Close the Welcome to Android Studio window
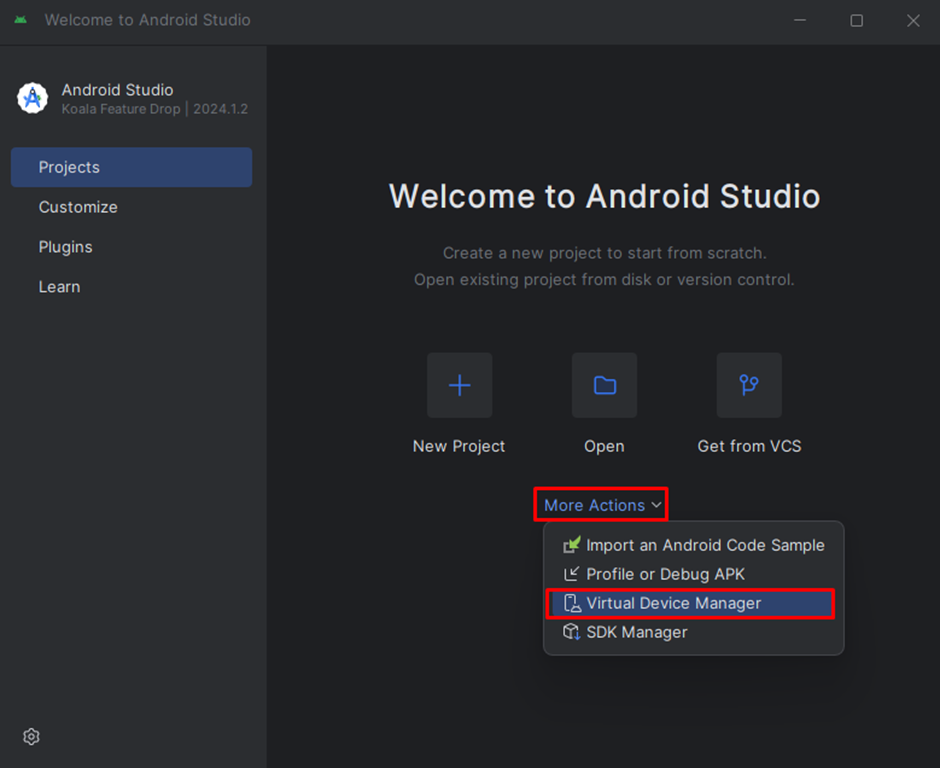 click(913, 20)
